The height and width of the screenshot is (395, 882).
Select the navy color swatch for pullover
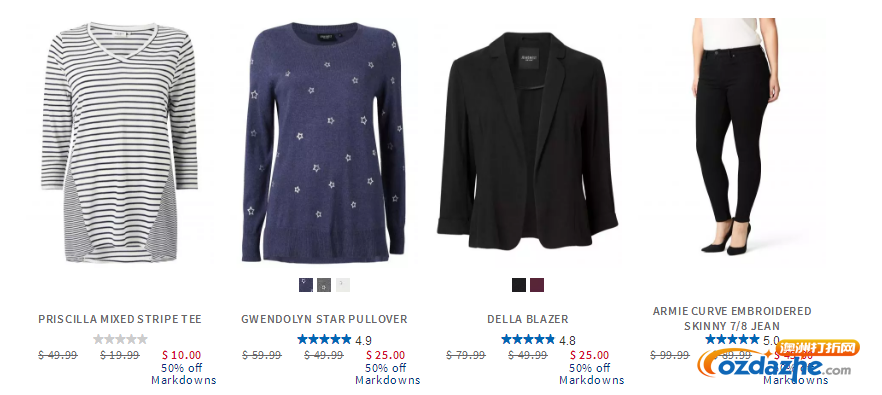click(306, 285)
